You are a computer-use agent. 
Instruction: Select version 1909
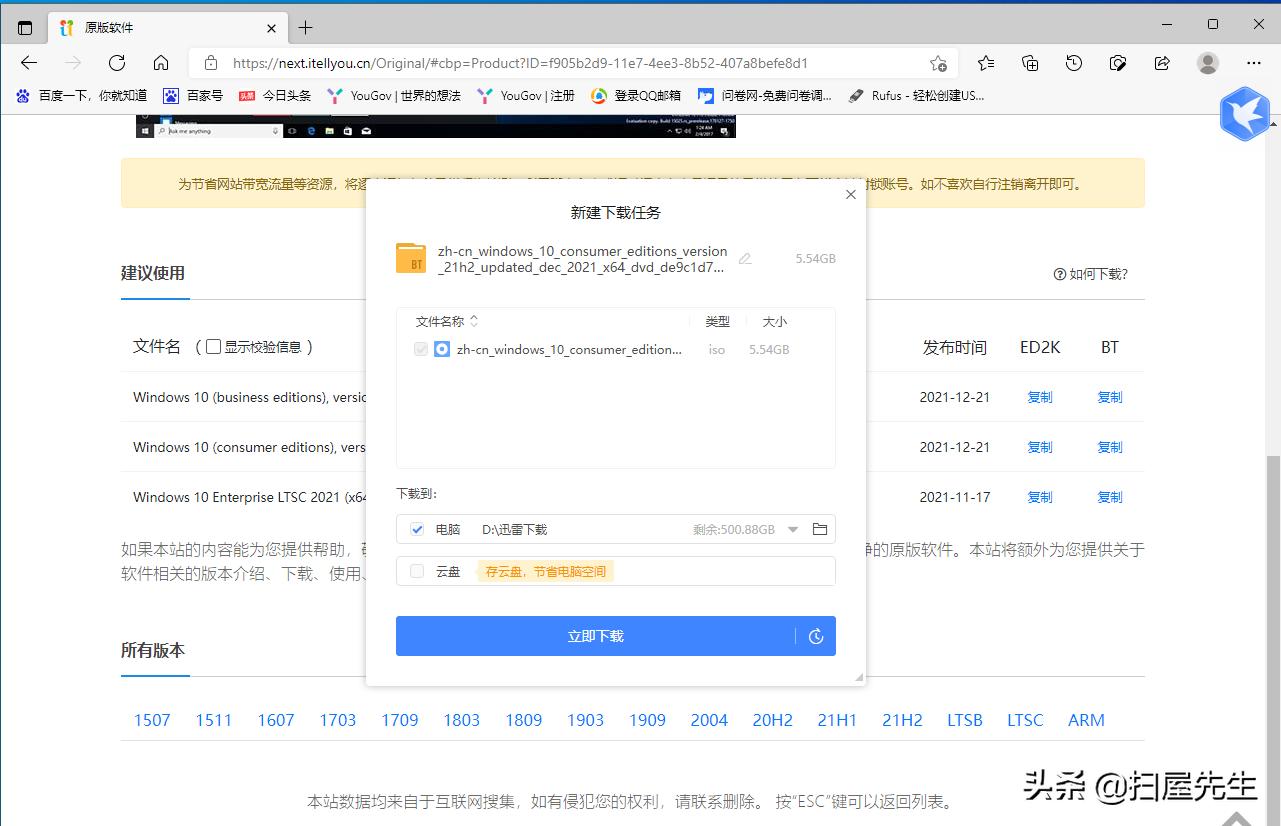(648, 720)
